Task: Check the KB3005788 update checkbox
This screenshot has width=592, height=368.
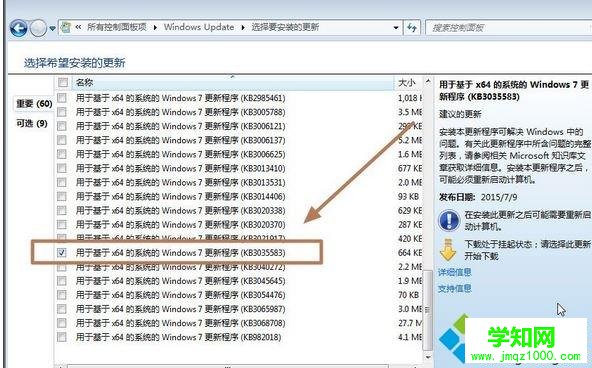Action: 62,112
